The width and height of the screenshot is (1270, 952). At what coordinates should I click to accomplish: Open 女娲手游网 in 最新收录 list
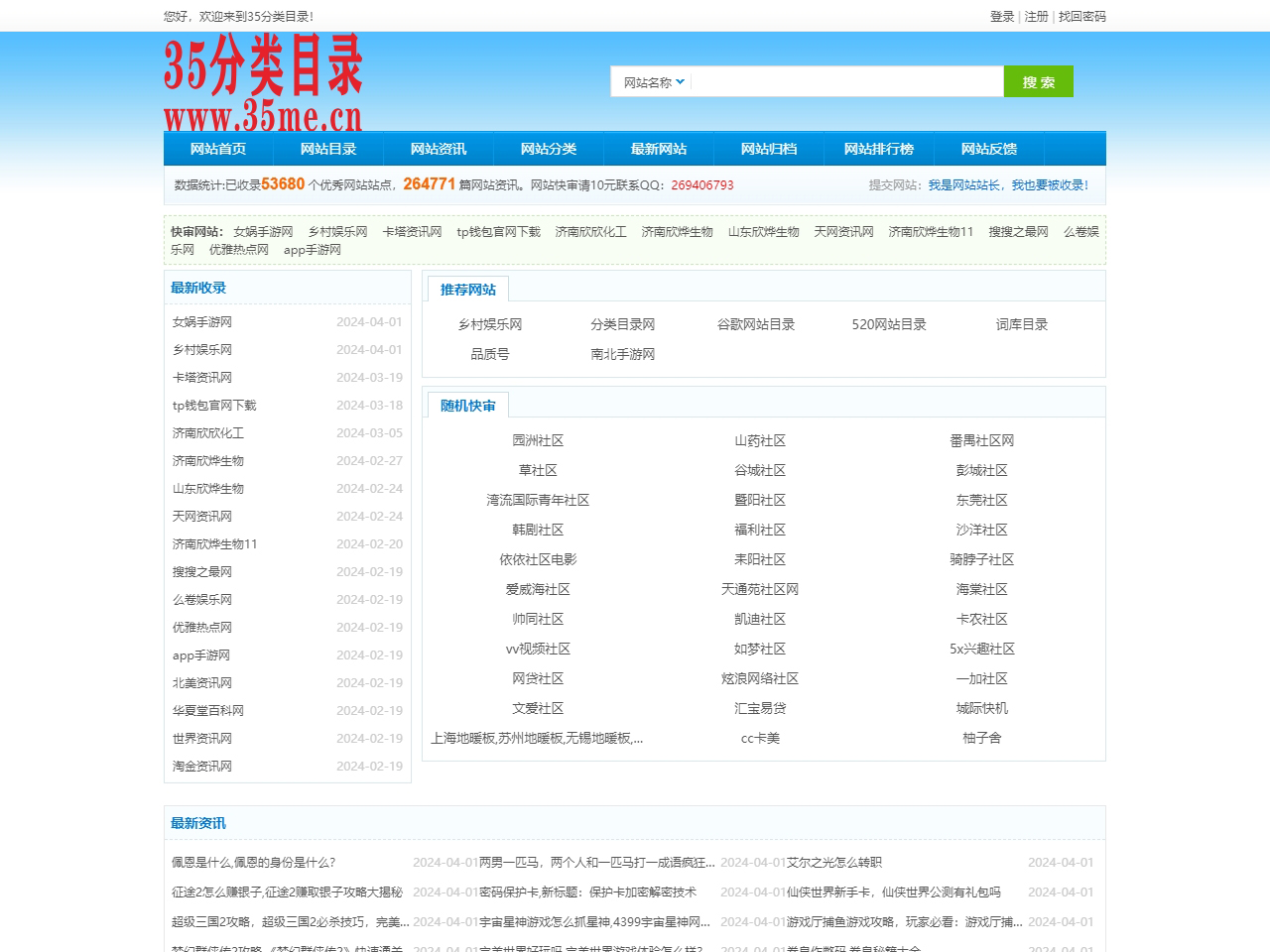click(x=202, y=322)
